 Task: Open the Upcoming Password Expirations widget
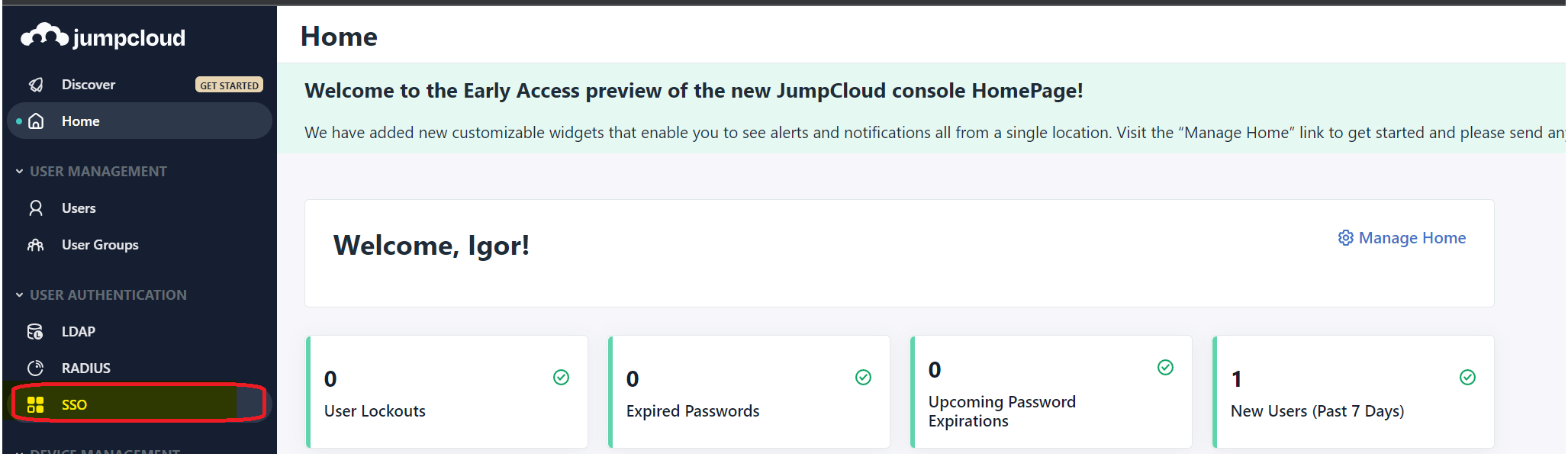(1051, 392)
